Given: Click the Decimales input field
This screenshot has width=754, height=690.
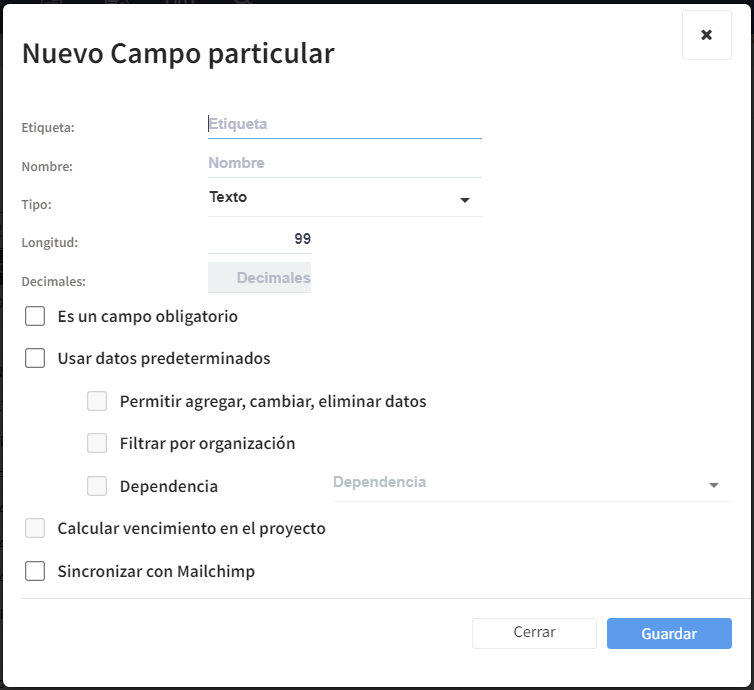Looking at the screenshot, I should [260, 278].
